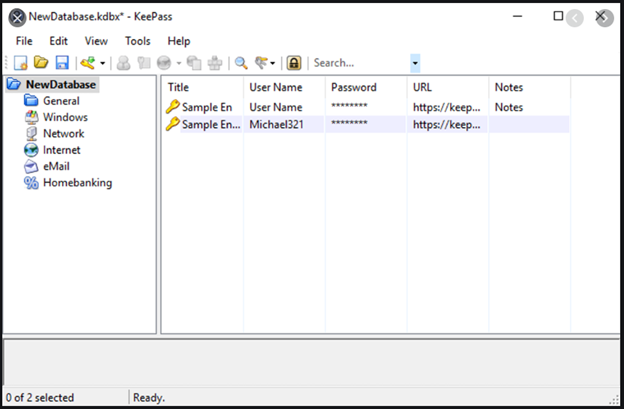Image resolution: width=624 pixels, height=409 pixels.
Task: Open the Show Entries dropdown arrow
Action: [273, 63]
